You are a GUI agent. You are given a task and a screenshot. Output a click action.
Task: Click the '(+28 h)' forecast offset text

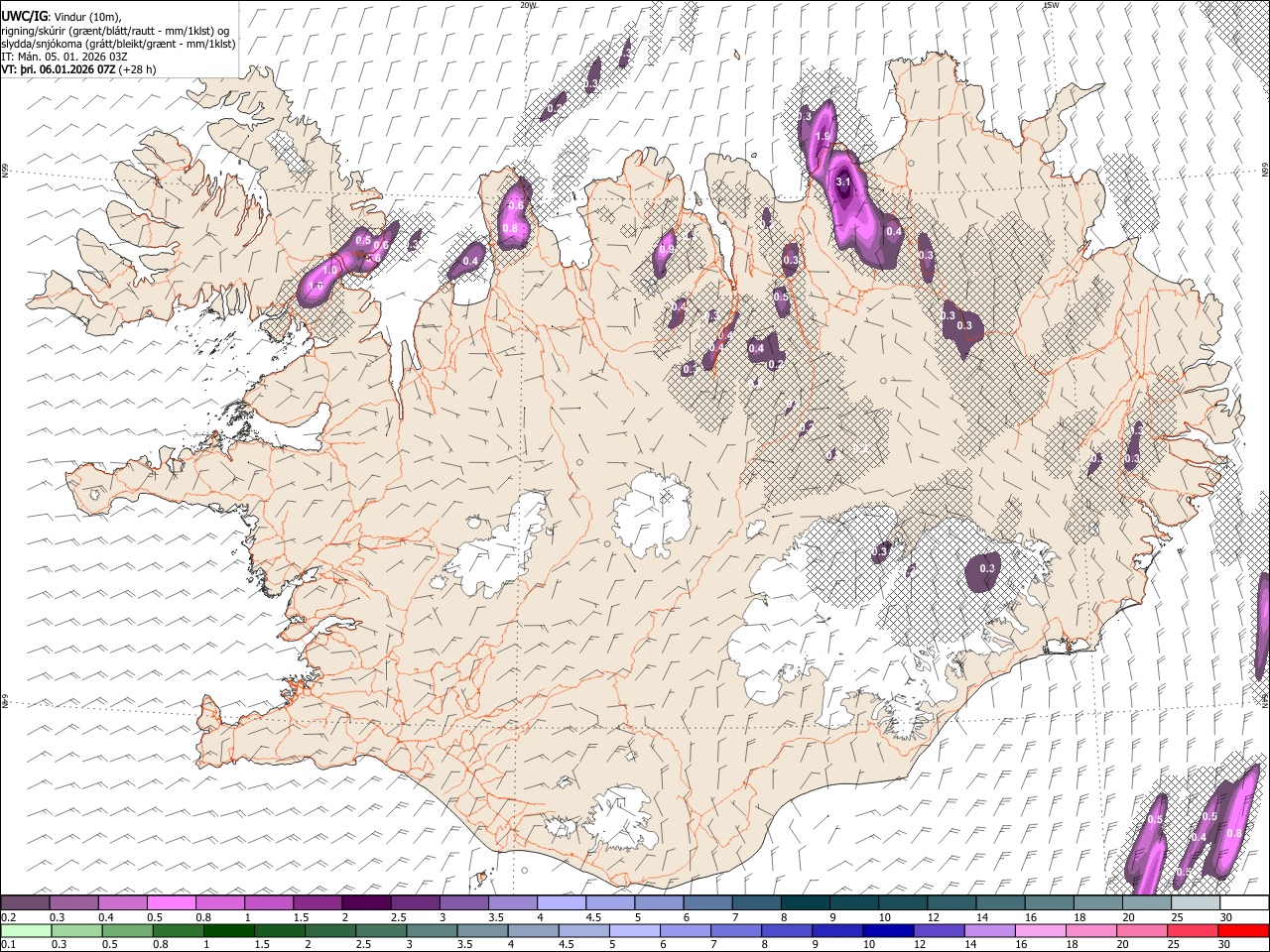pyautogui.click(x=137, y=69)
